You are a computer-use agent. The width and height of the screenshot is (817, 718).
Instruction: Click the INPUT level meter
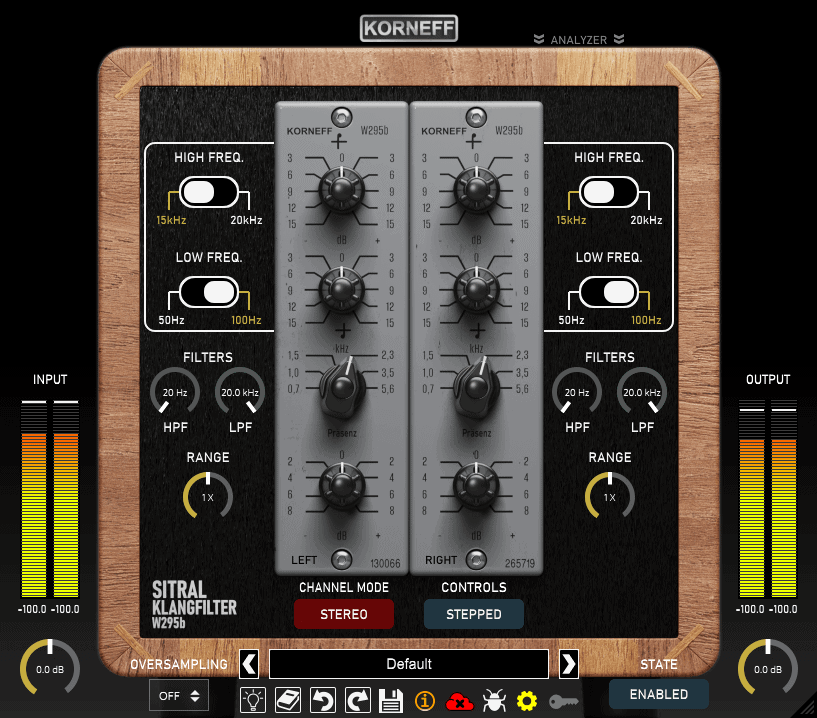[x=50, y=499]
